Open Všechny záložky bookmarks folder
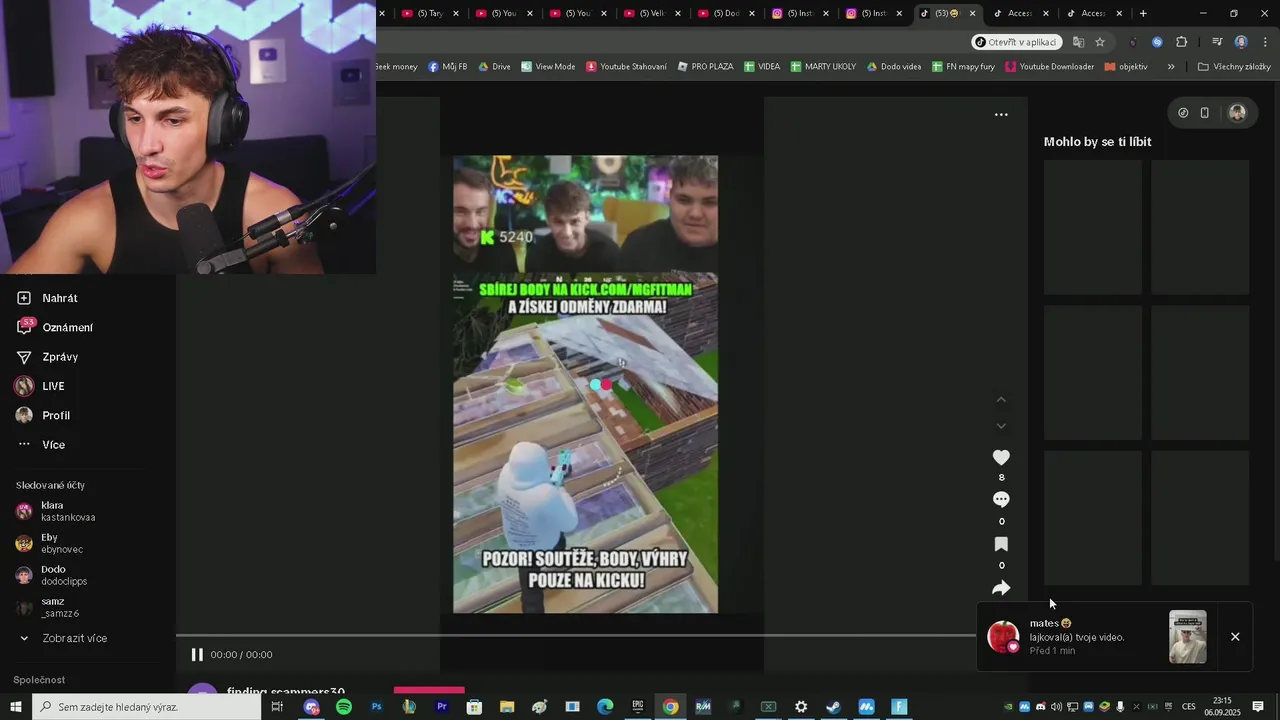Viewport: 1280px width, 720px height. tap(1234, 67)
